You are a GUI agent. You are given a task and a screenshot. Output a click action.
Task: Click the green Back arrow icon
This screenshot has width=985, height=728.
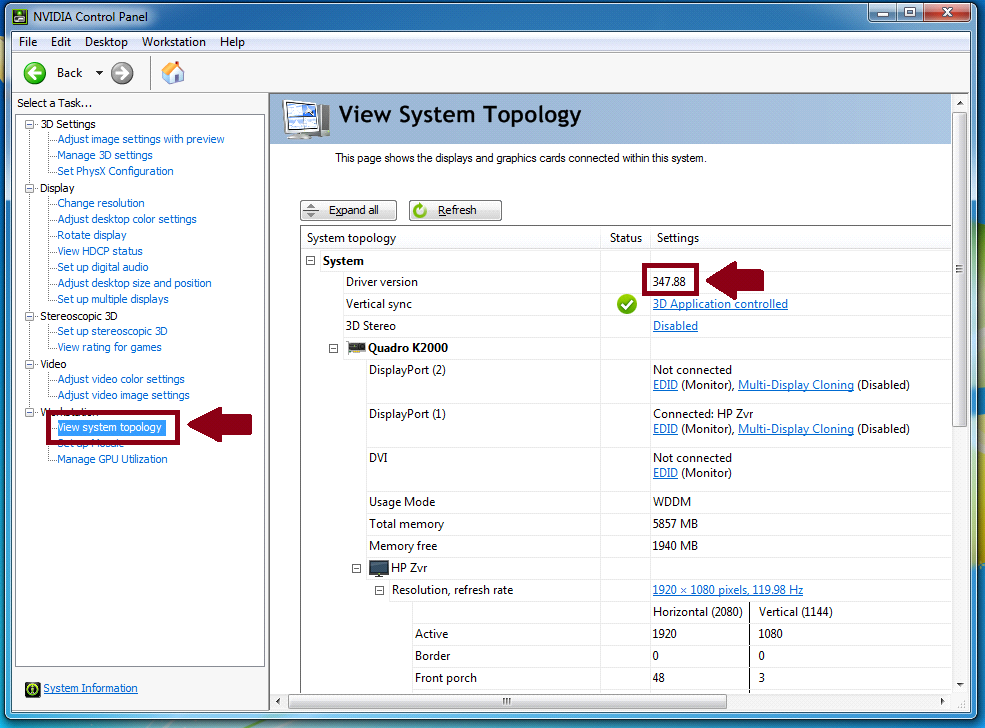pos(35,73)
